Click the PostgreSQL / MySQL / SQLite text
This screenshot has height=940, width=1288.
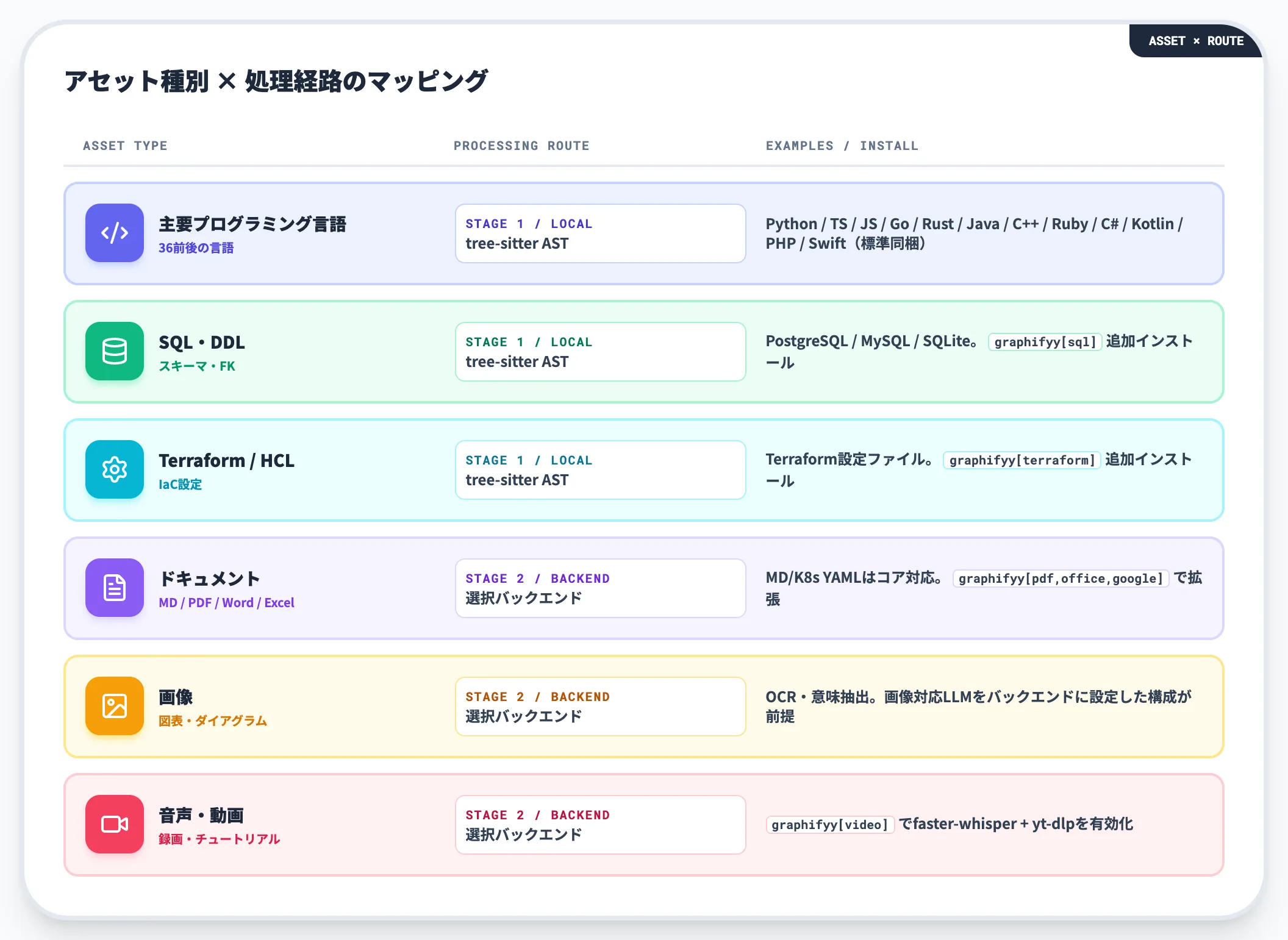point(872,341)
